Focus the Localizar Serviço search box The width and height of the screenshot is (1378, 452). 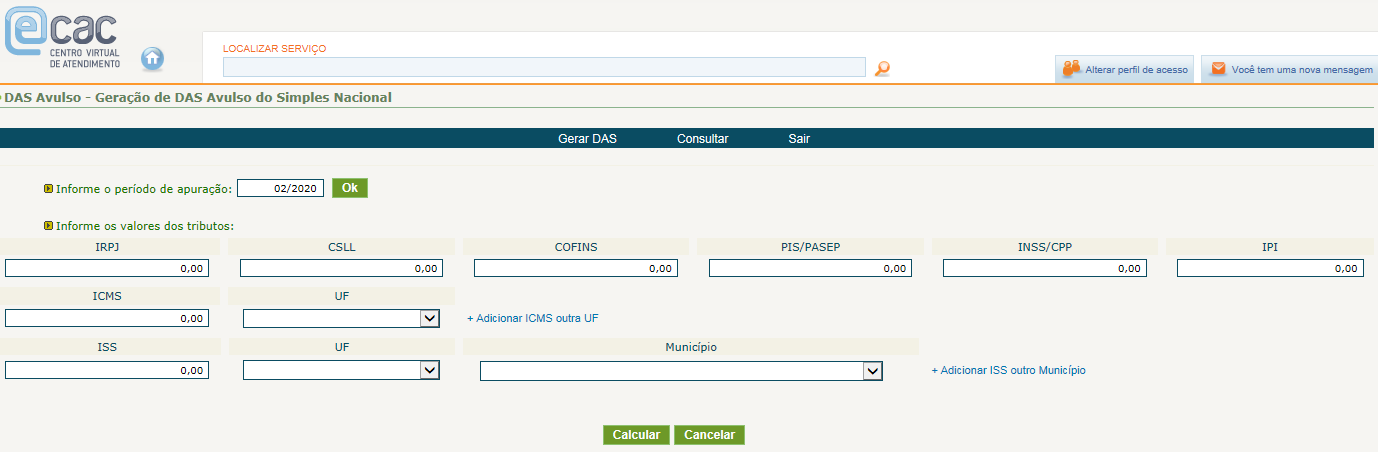click(x=544, y=67)
